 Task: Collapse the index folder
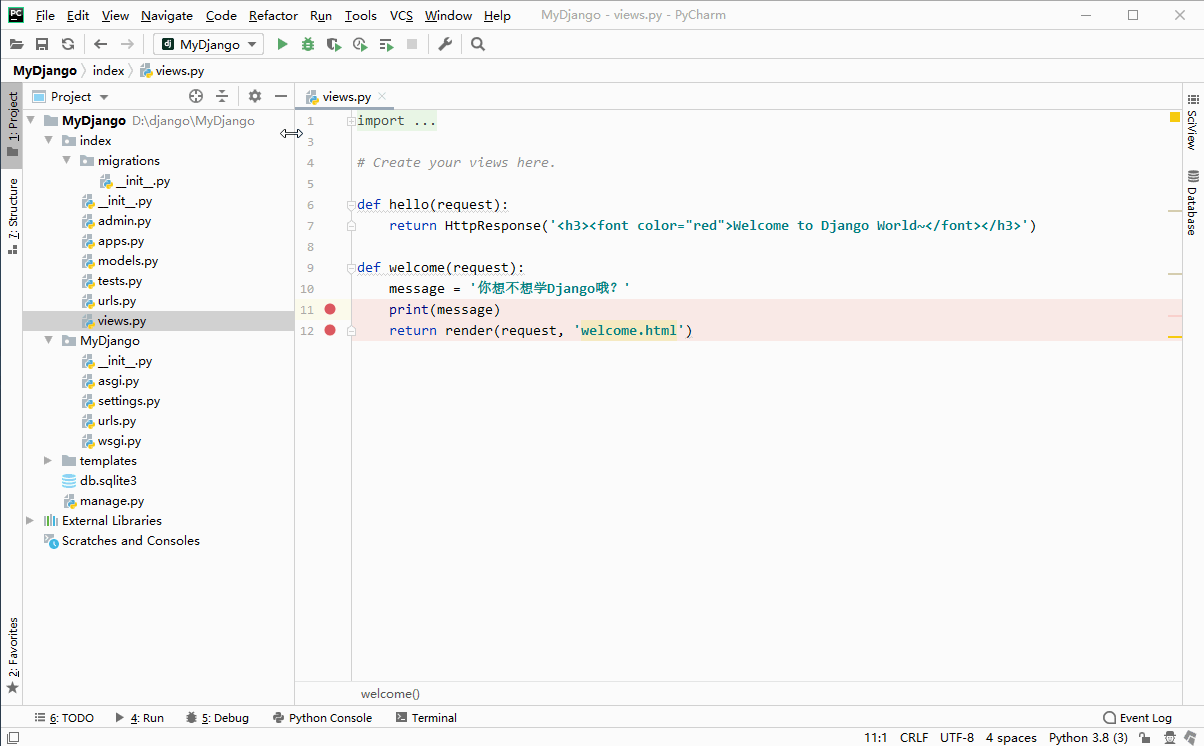click(x=48, y=141)
